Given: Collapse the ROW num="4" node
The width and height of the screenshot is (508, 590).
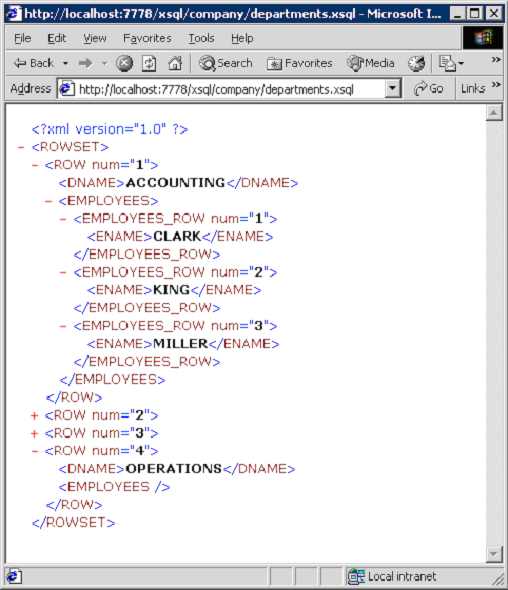Looking at the screenshot, I should click(35, 451).
